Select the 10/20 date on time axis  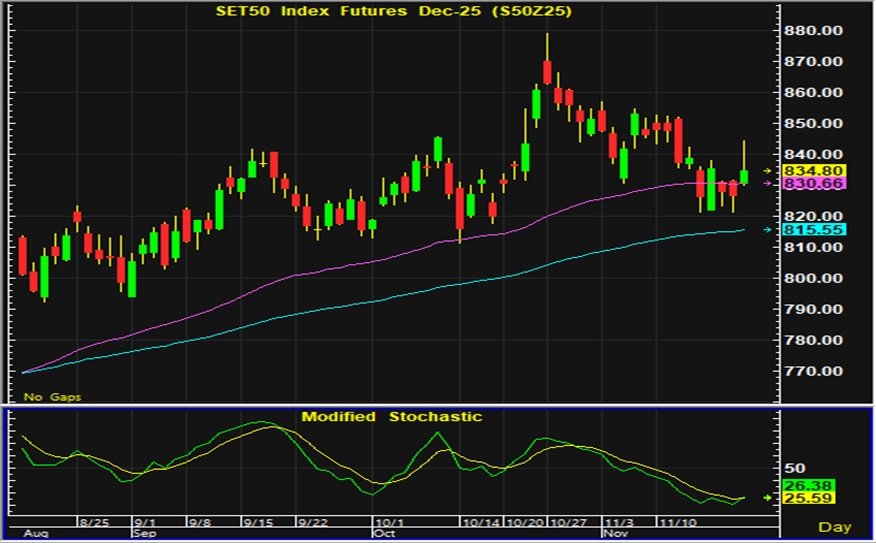pos(525,522)
